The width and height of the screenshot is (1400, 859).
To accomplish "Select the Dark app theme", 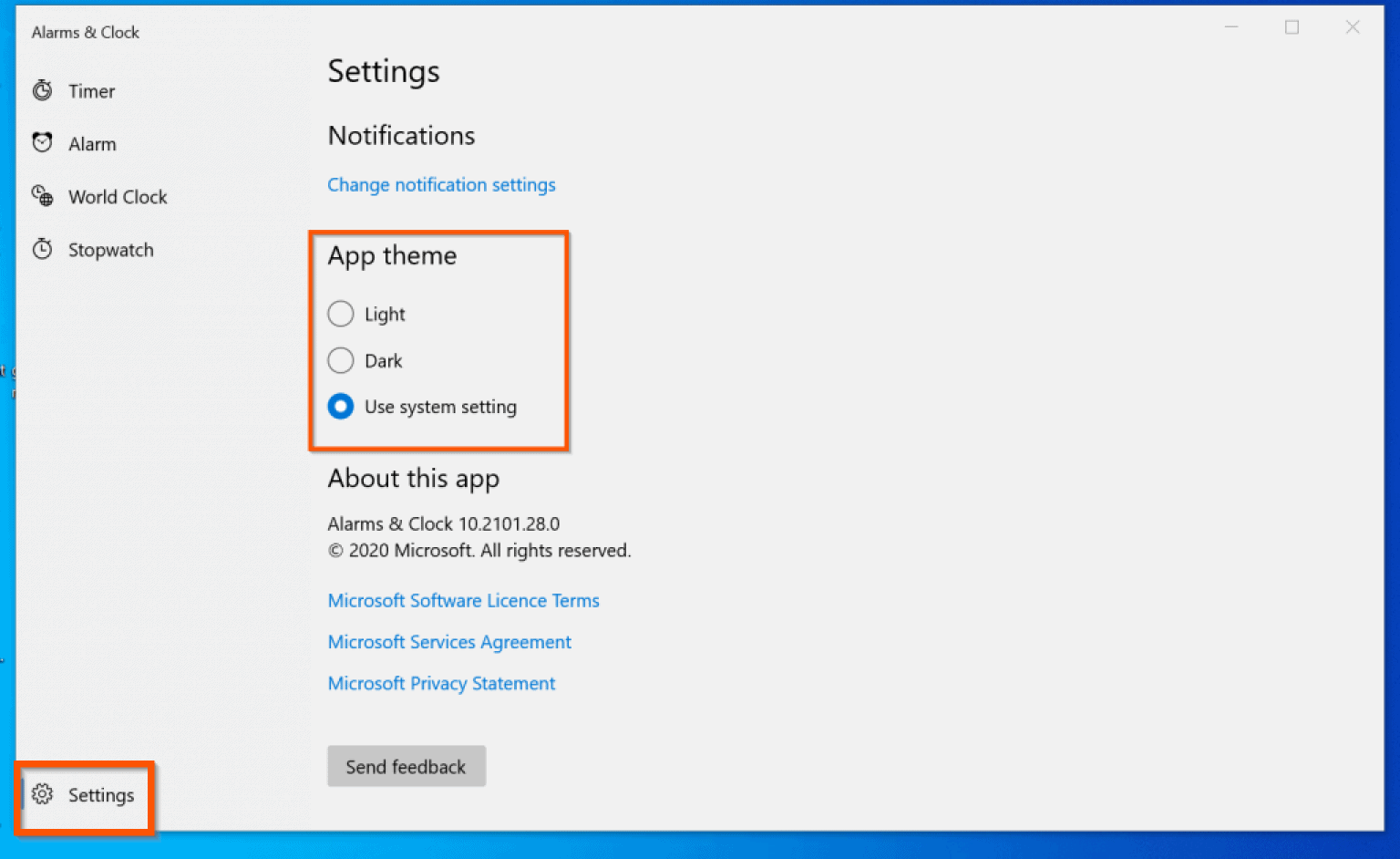I will click(340, 360).
